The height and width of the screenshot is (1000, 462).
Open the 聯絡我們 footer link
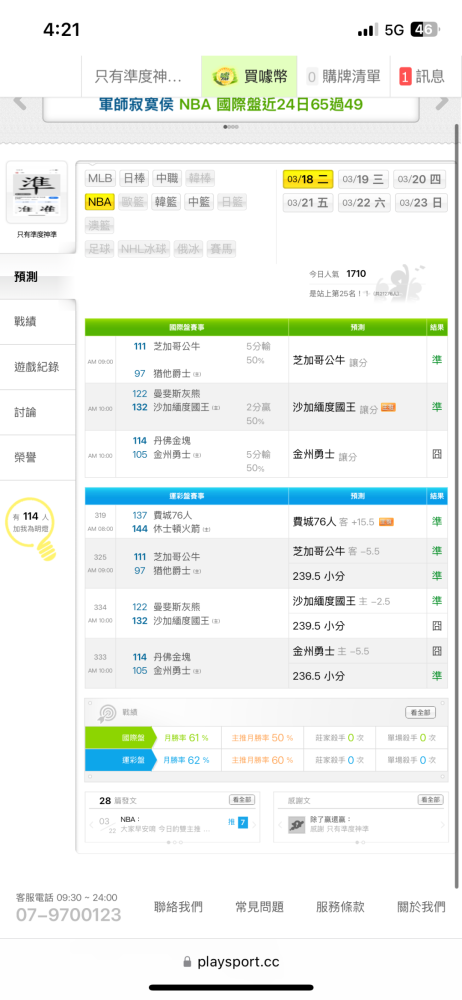[178, 907]
